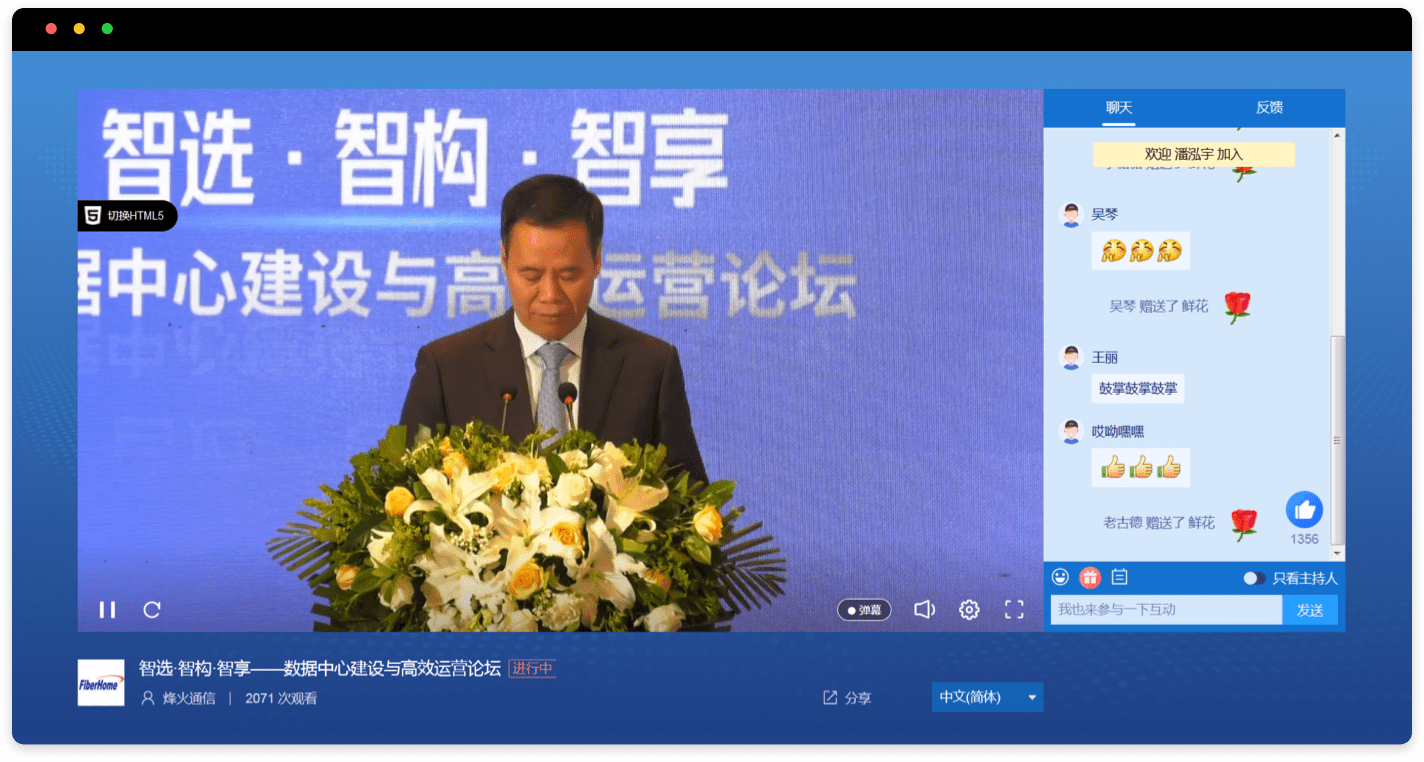1424x762 pixels.
Task: Enter fullscreen mode for the video
Action: (x=1014, y=610)
